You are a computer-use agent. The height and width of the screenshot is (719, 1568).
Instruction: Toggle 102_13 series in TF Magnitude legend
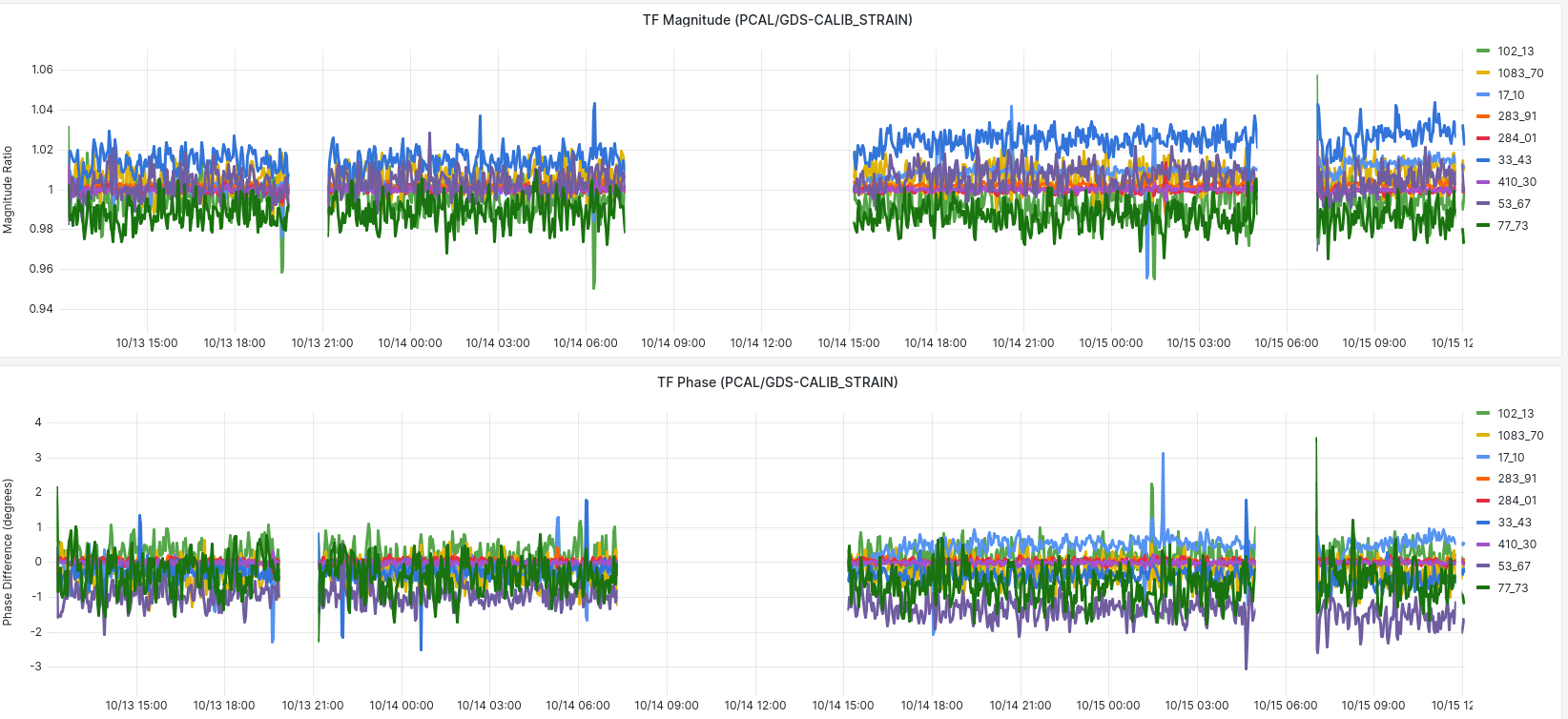tap(1515, 51)
